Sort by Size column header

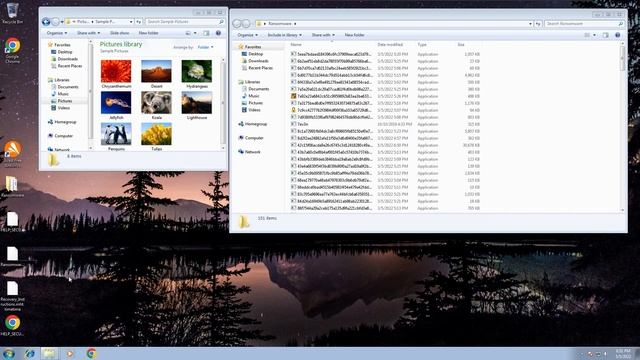(461, 44)
